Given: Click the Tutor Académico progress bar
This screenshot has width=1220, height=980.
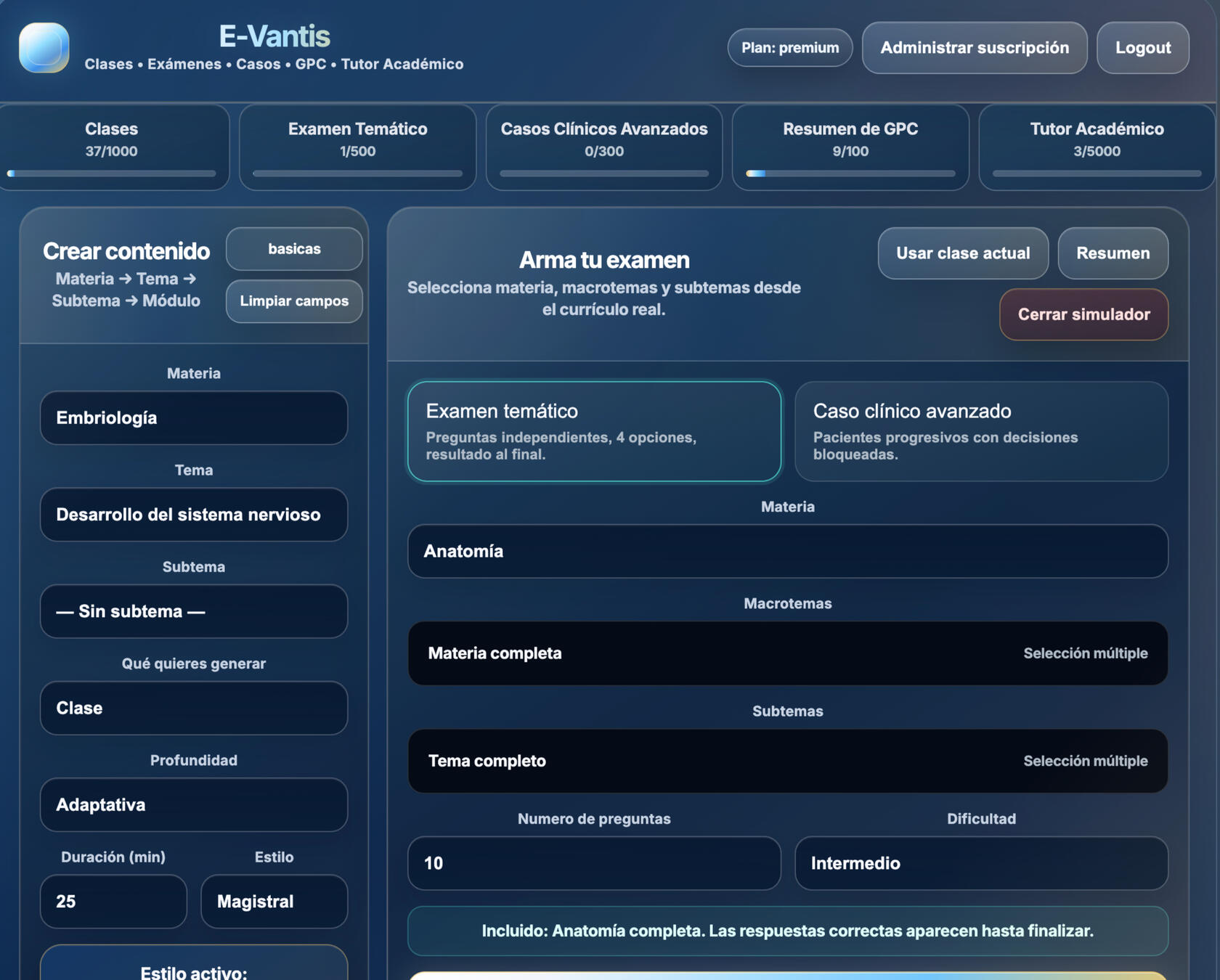Looking at the screenshot, I should [1097, 173].
